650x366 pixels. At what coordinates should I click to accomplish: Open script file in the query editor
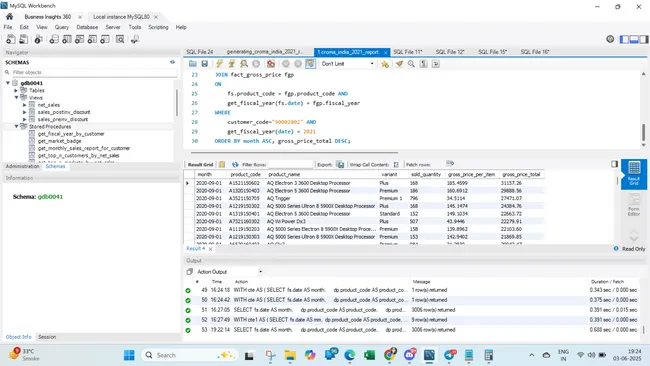(193, 64)
